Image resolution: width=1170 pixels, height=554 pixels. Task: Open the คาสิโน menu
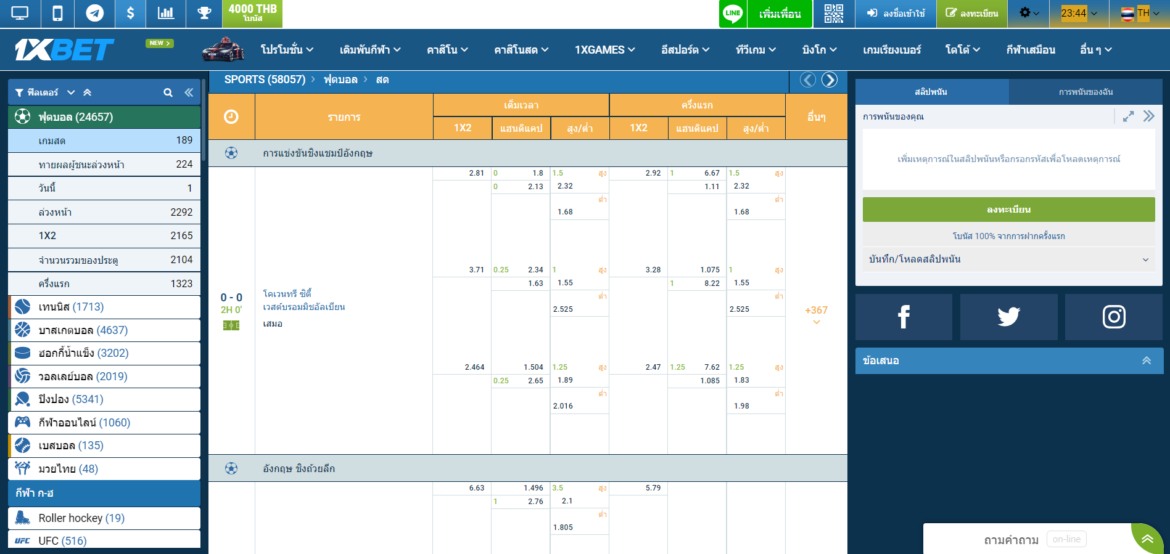(x=447, y=50)
